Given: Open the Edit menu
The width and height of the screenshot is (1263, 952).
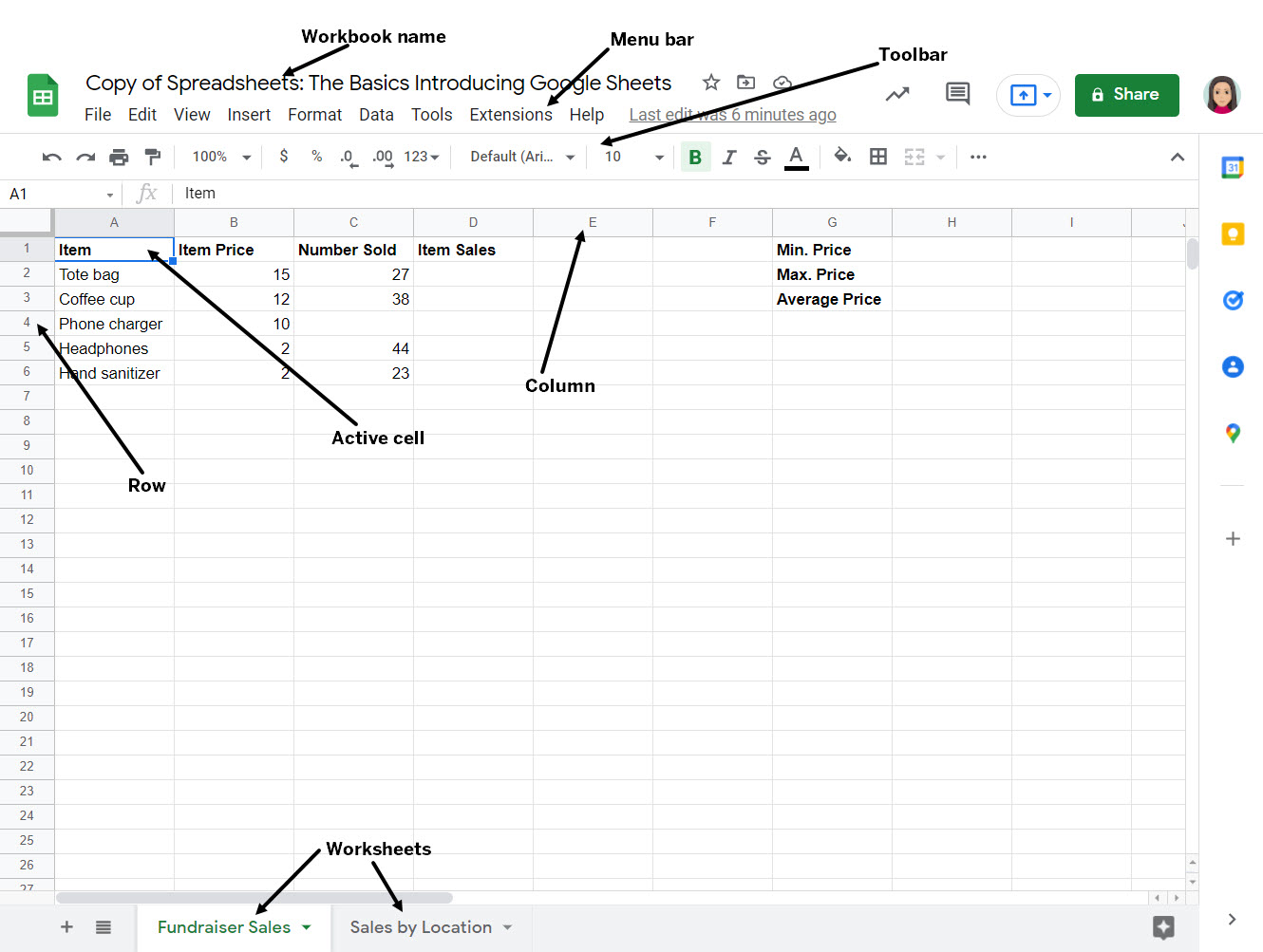Looking at the screenshot, I should click(x=142, y=115).
